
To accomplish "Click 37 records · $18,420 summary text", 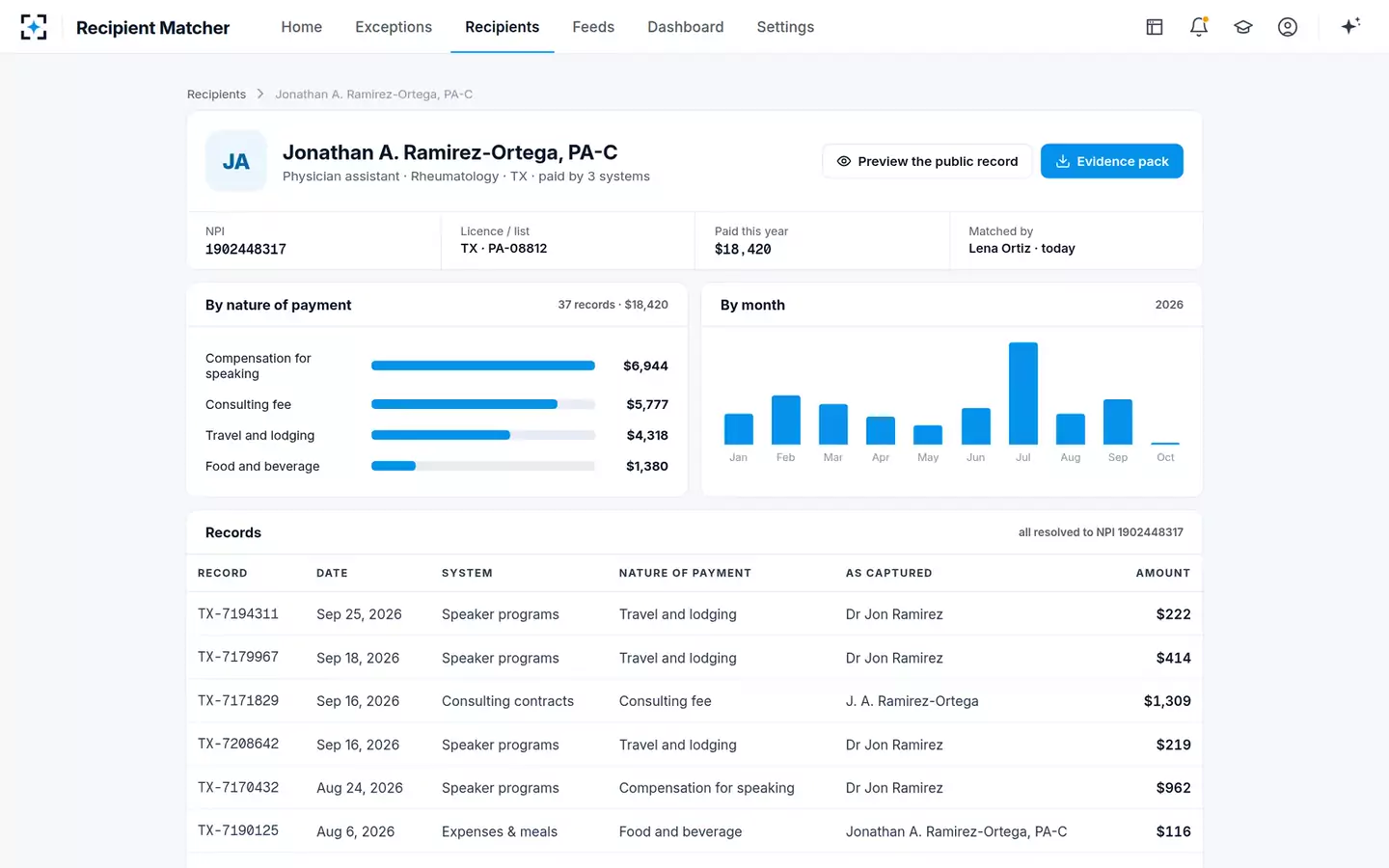I will 613,305.
